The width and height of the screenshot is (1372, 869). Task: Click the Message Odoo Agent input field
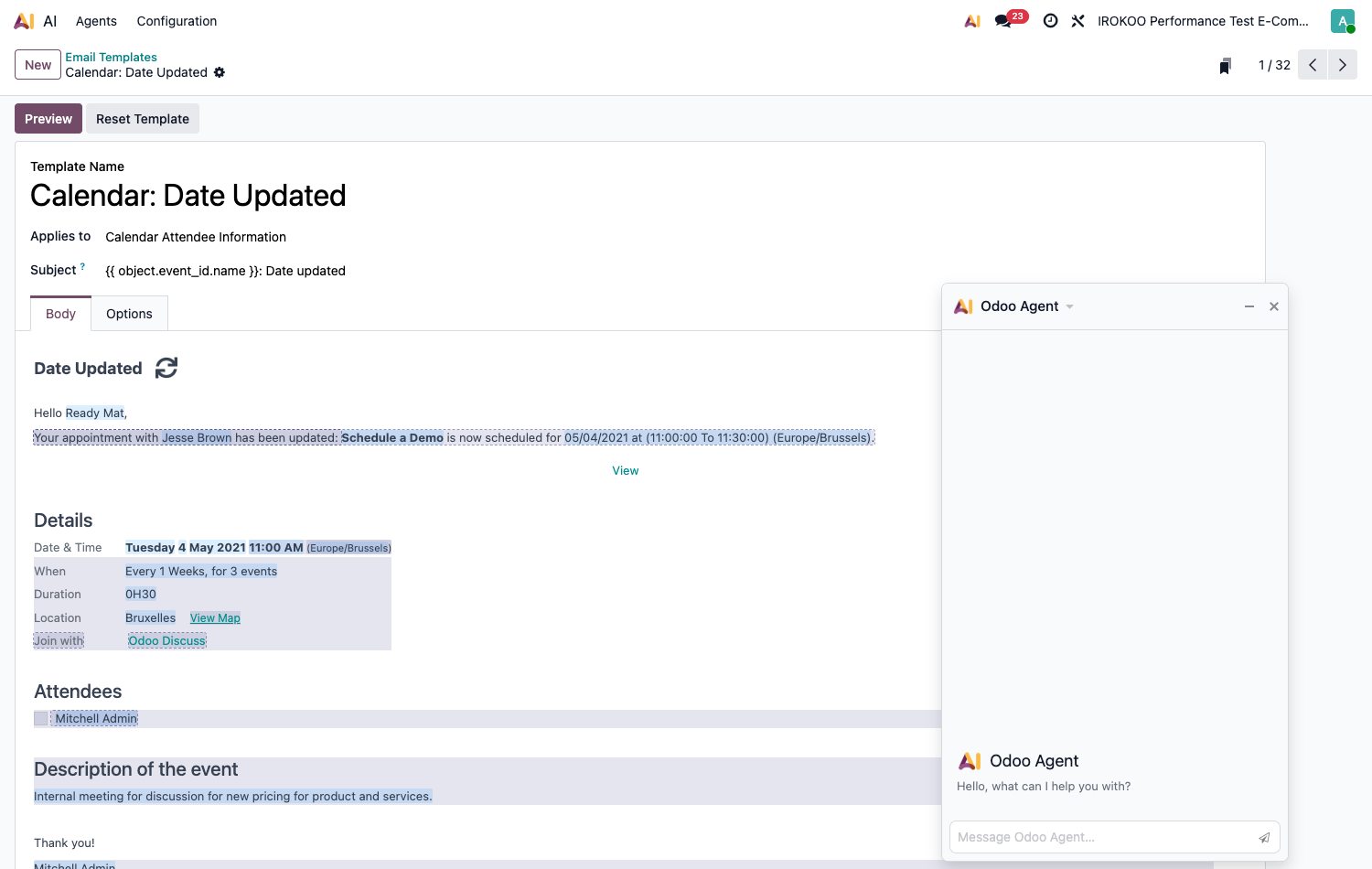1103,837
